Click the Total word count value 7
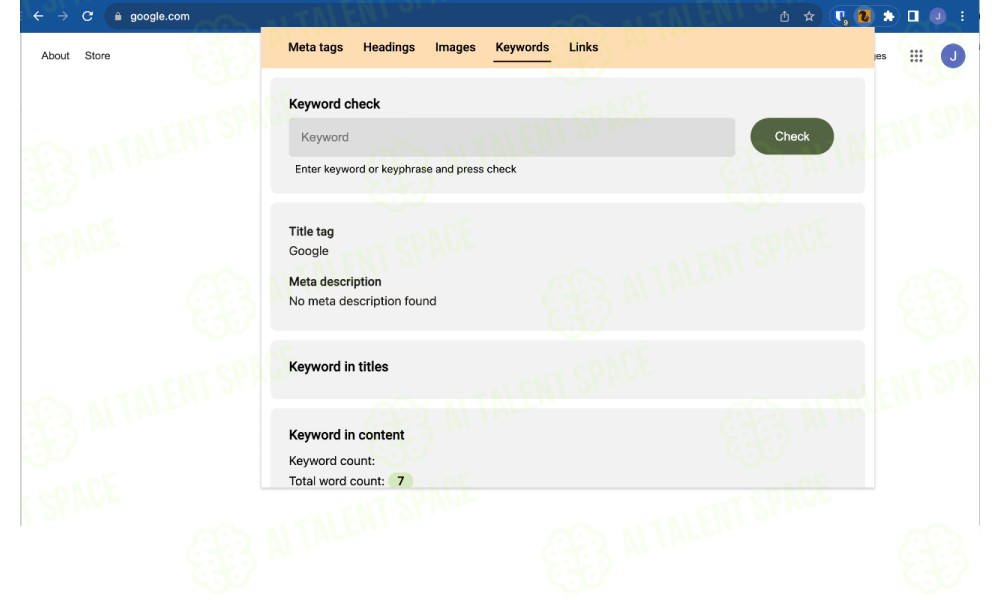This screenshot has height=600, width=1000. pyautogui.click(x=401, y=481)
